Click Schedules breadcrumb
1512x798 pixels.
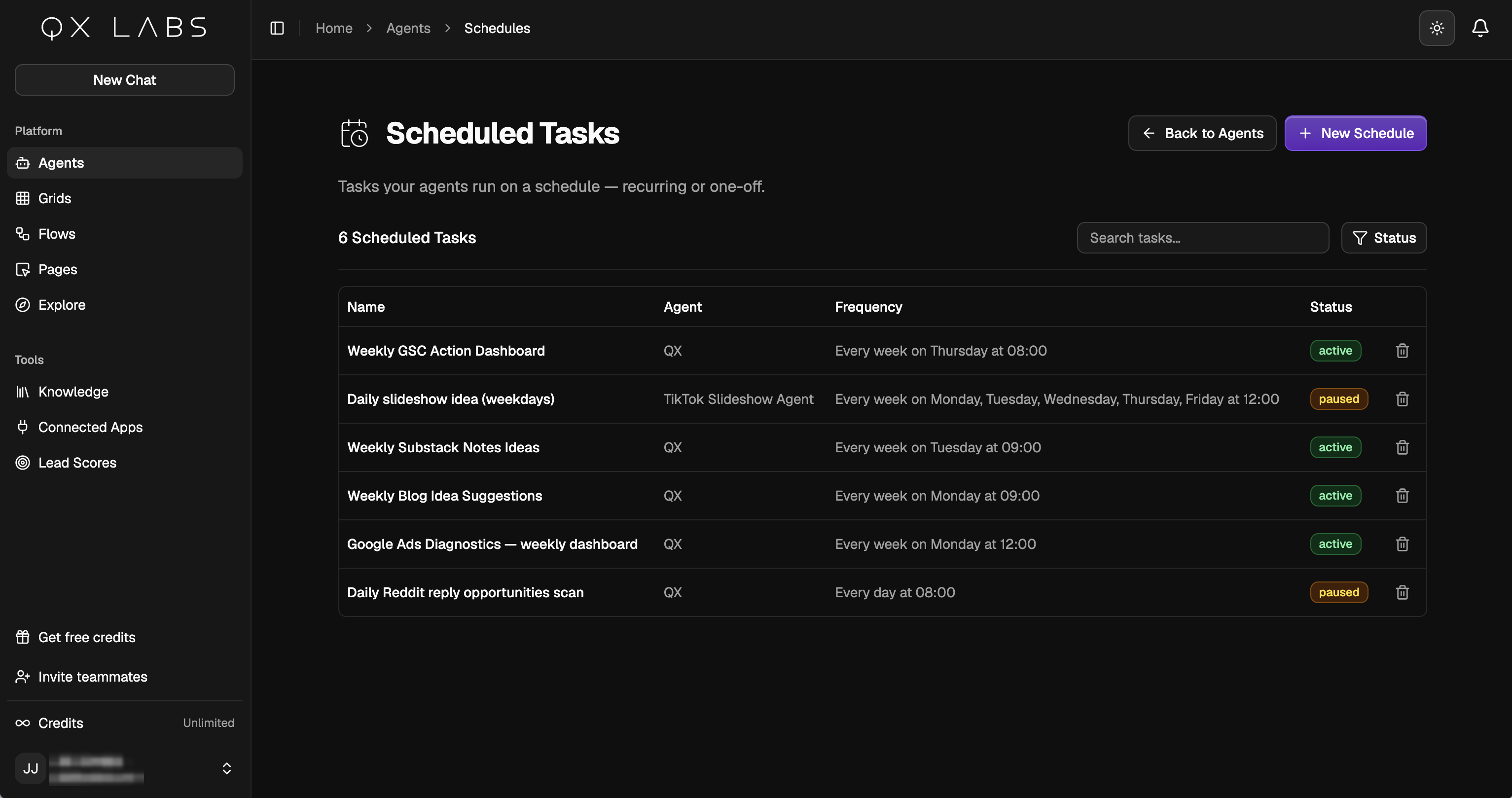(497, 28)
